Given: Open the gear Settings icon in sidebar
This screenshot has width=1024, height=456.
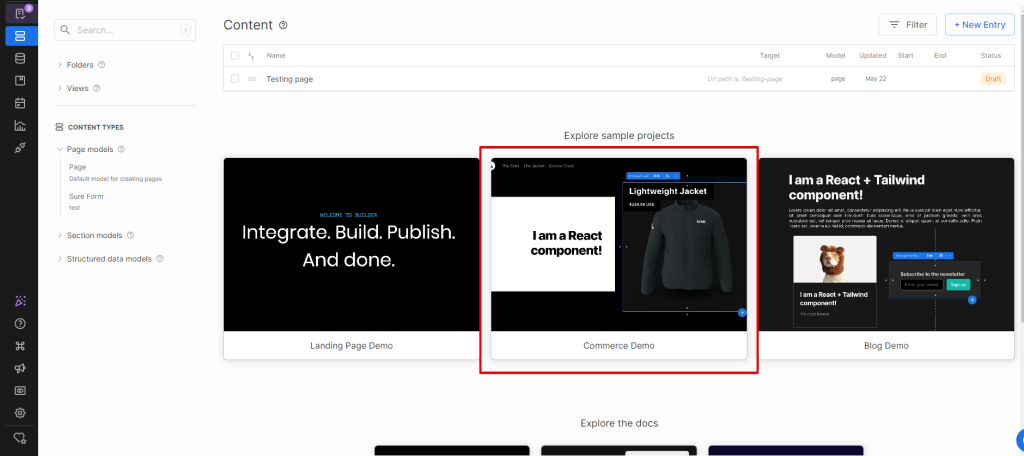Looking at the screenshot, I should point(20,413).
